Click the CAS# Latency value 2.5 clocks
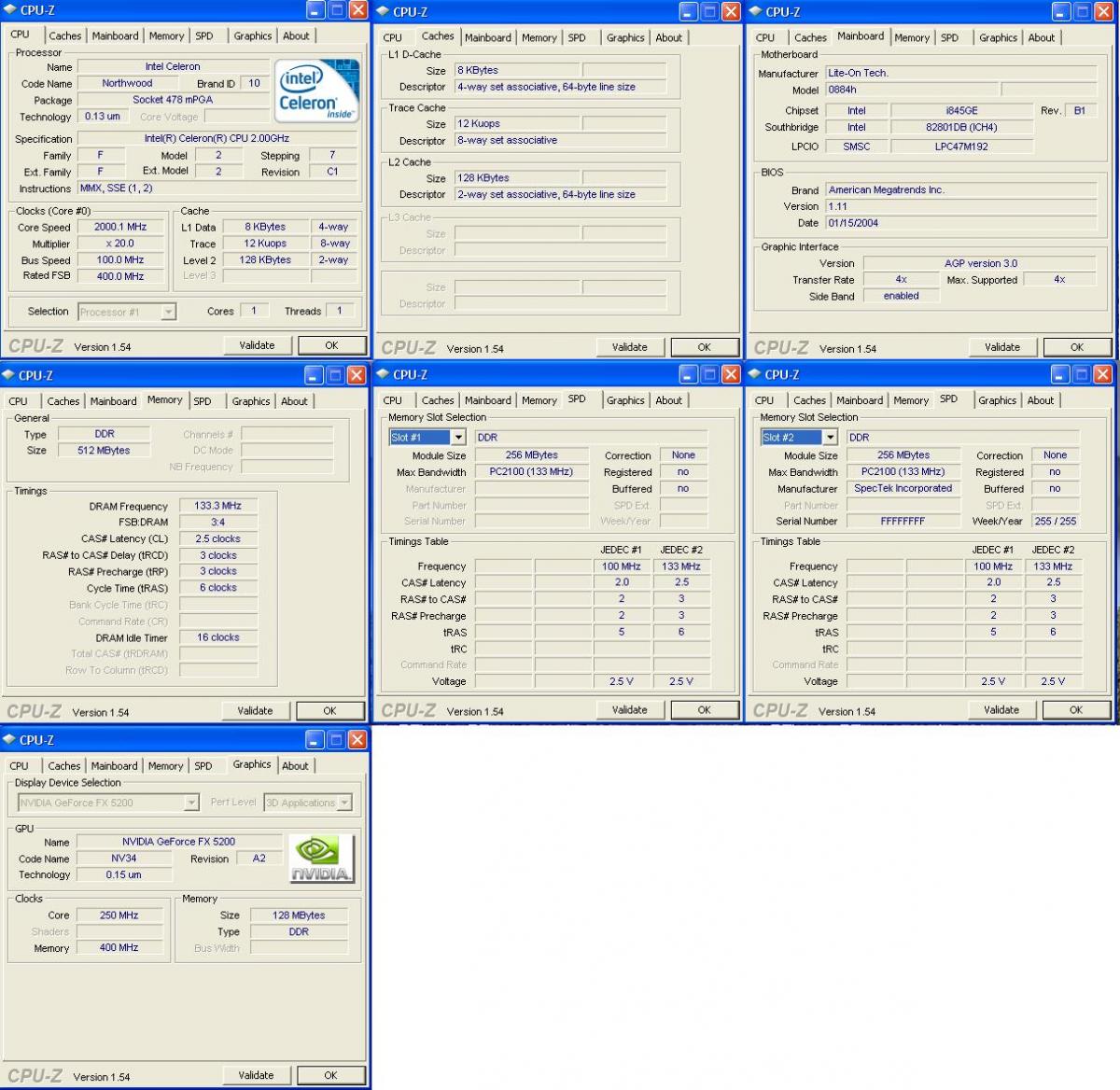The height and width of the screenshot is (1090, 1120). pos(217,538)
